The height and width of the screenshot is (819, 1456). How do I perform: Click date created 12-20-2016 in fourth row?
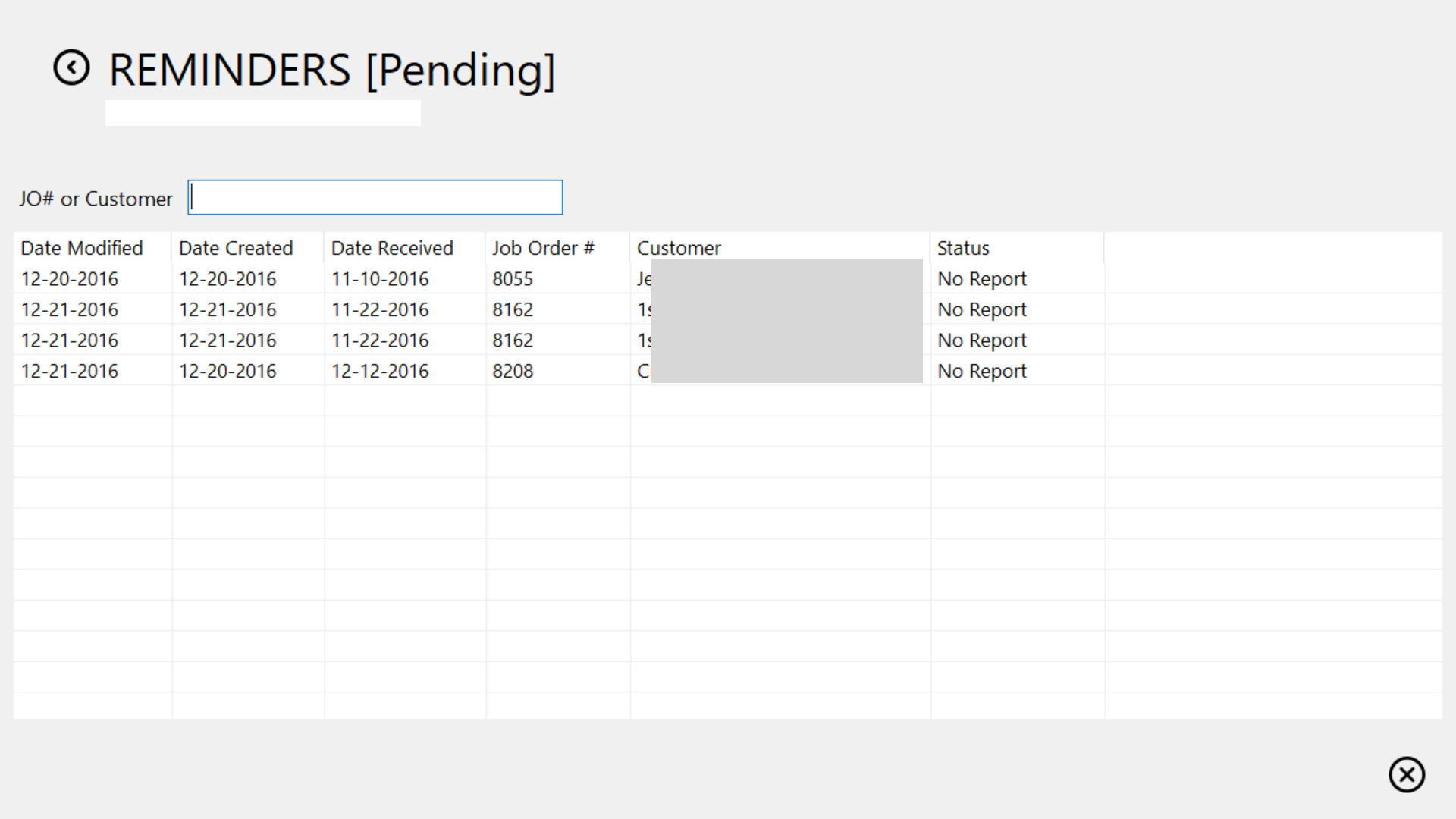[x=227, y=371]
